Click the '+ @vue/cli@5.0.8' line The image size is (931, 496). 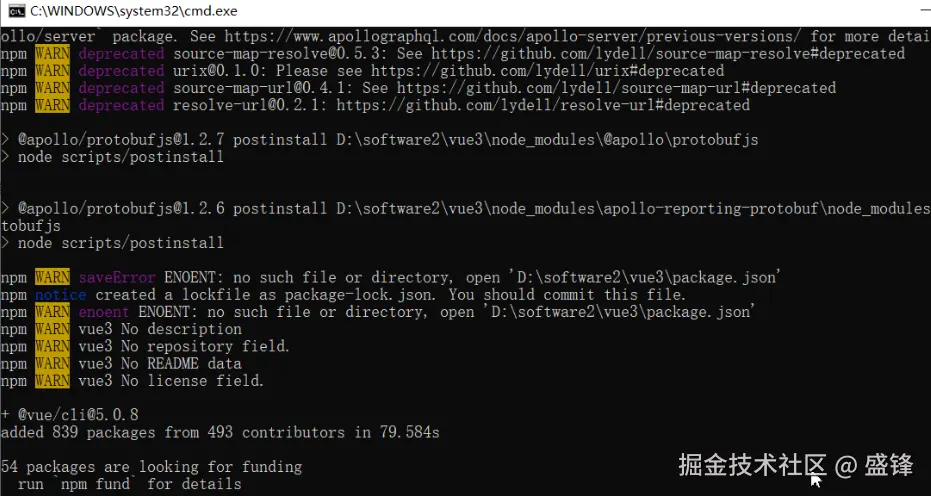coord(70,415)
